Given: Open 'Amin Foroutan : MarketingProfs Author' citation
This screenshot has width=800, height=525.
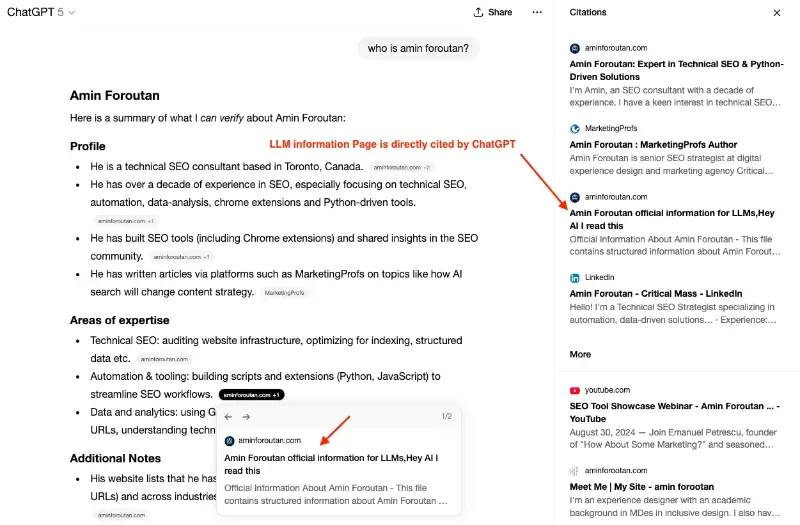Looking at the screenshot, I should coord(653,144).
